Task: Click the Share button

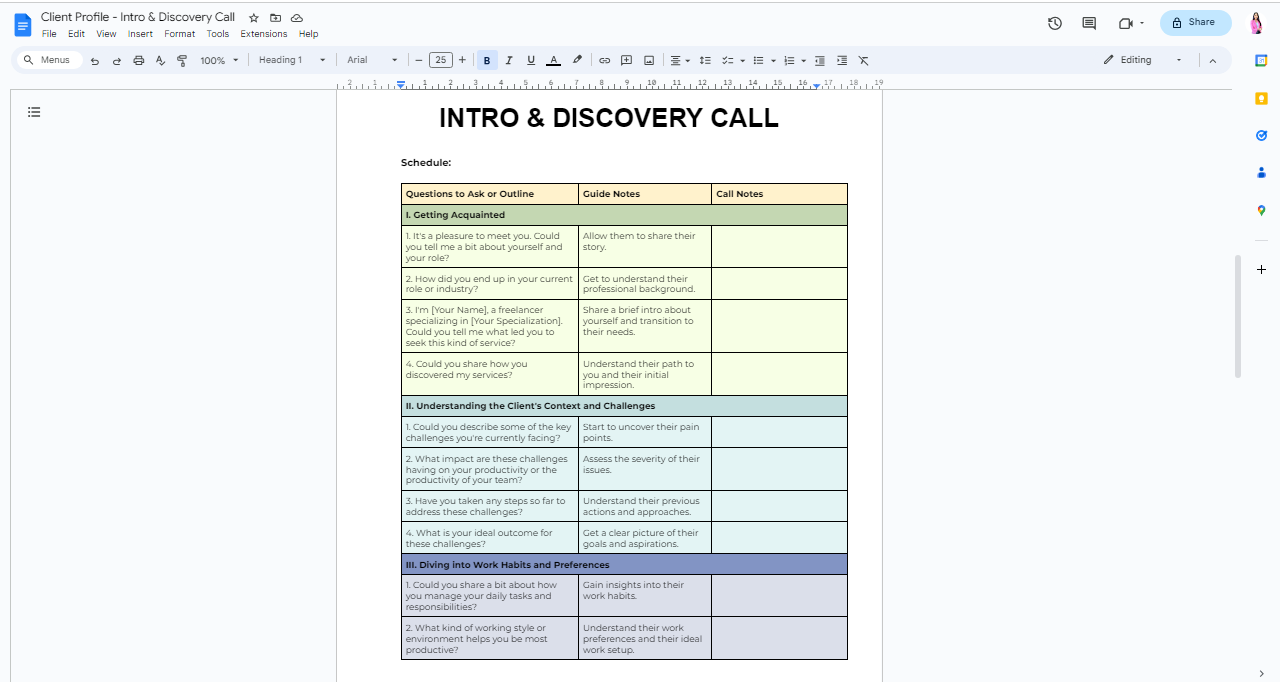Action: [x=1195, y=23]
